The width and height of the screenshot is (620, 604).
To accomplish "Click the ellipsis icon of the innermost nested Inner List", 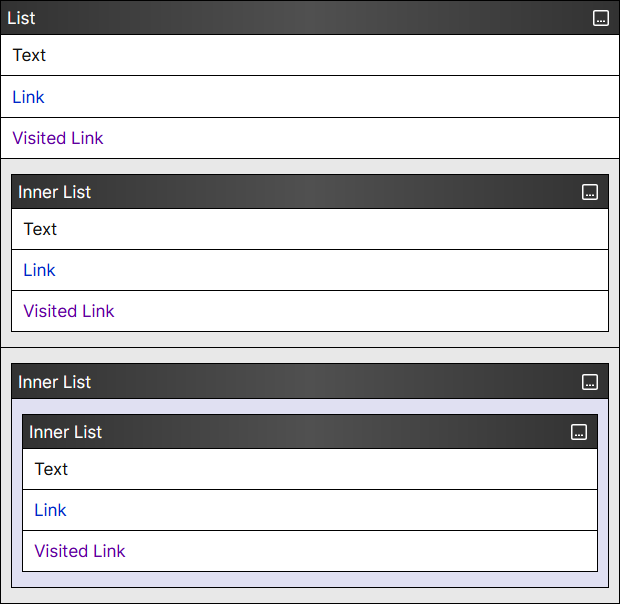I will 578,432.
